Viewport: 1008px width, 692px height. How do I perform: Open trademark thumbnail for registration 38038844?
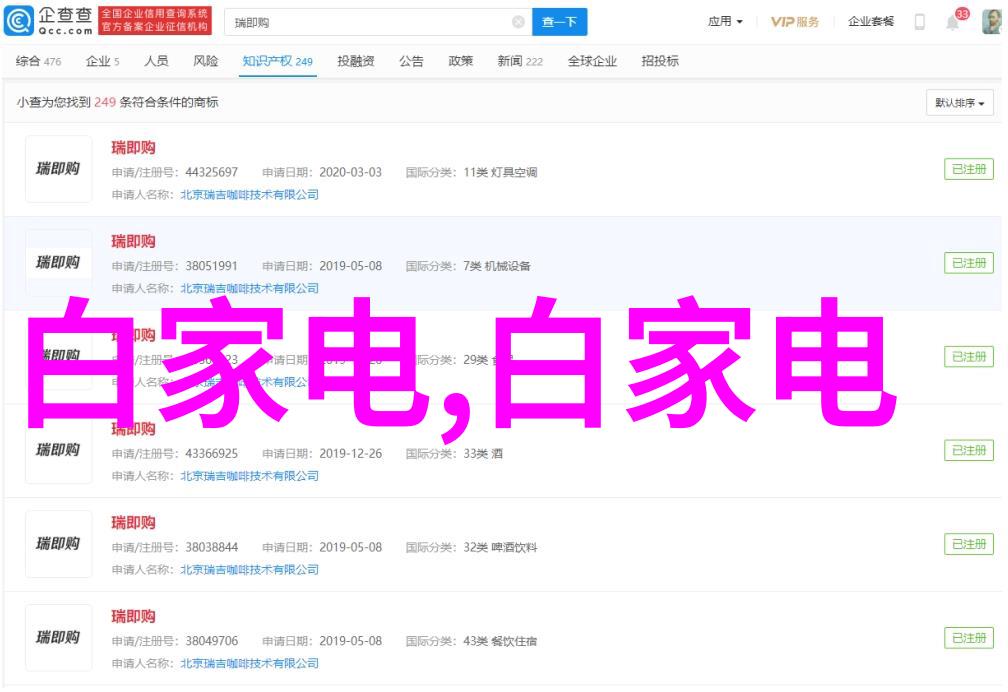point(58,544)
